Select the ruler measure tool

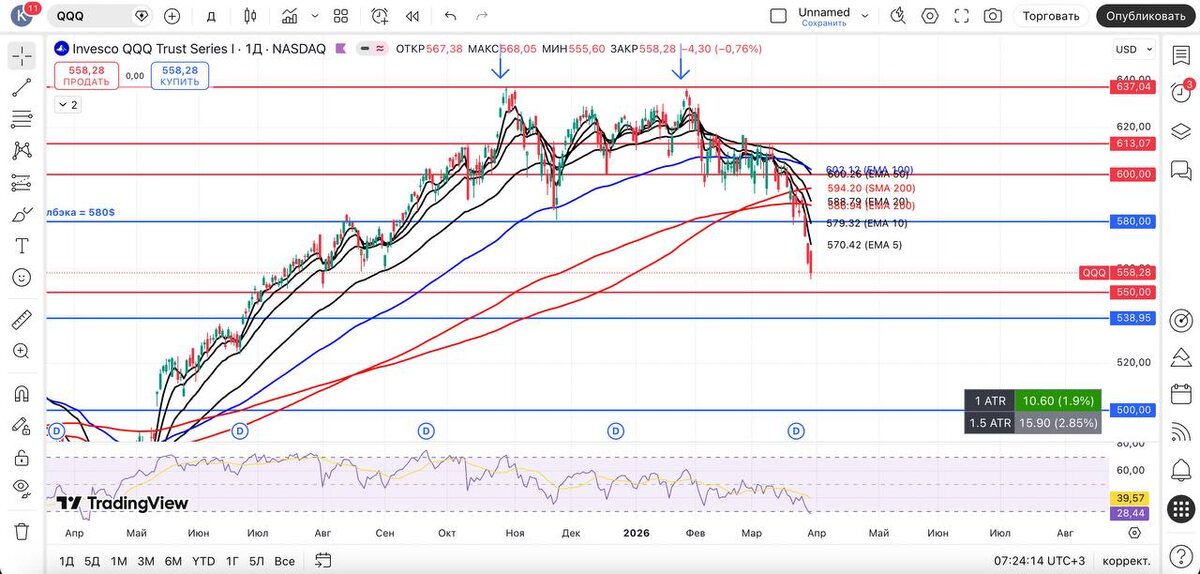click(x=22, y=320)
